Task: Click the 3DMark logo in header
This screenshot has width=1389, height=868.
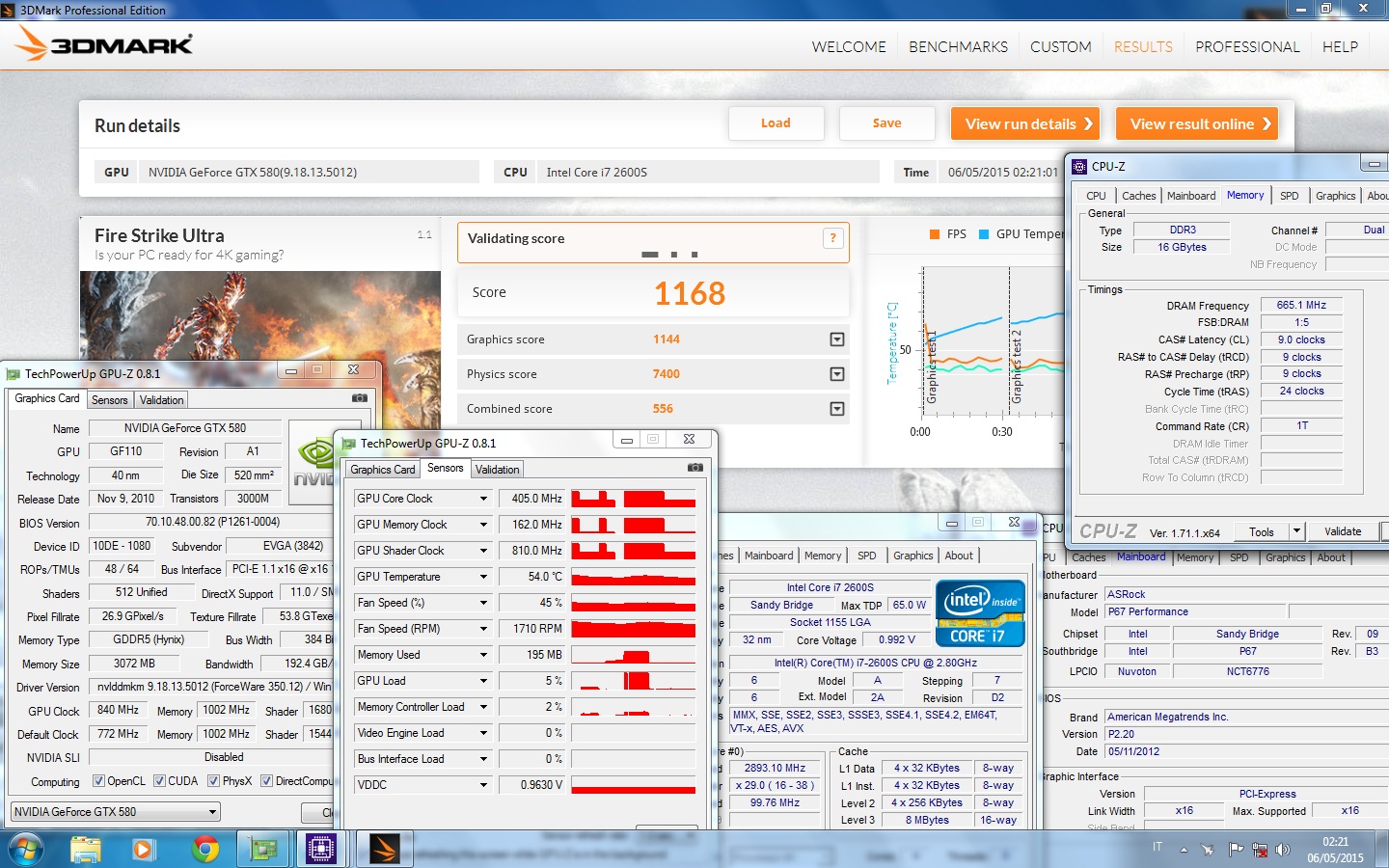Action: coord(104,44)
